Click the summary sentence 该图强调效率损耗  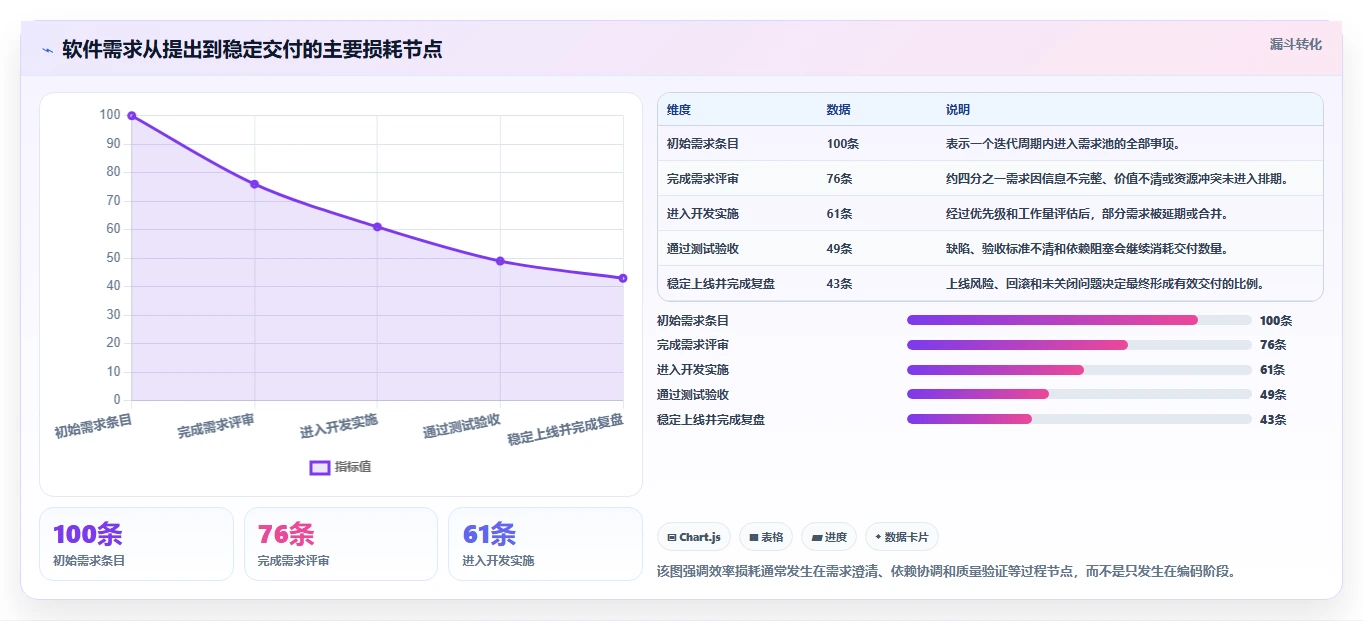[947, 572]
